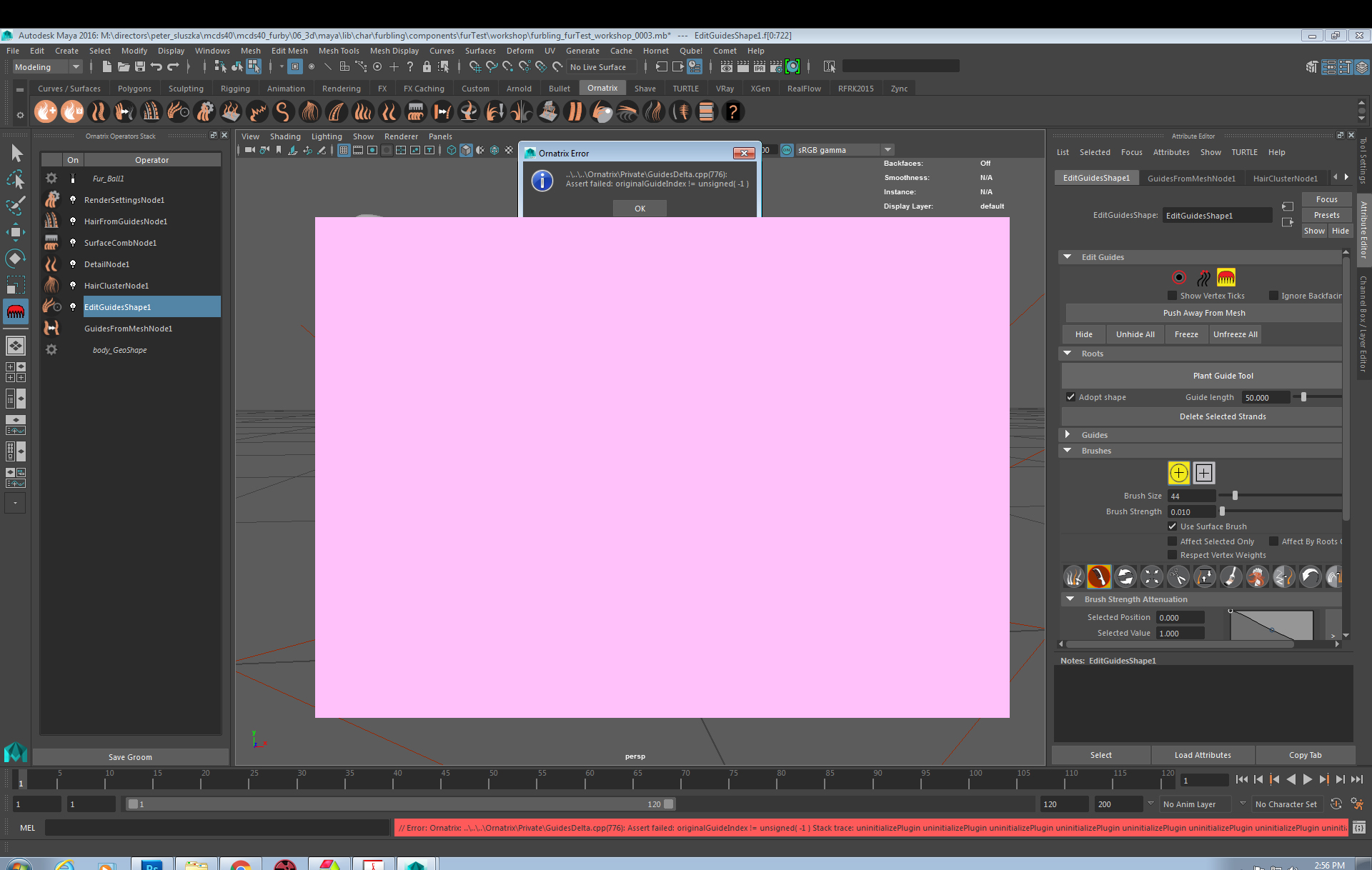Click the yellow round brush shape icon

pyautogui.click(x=1178, y=473)
